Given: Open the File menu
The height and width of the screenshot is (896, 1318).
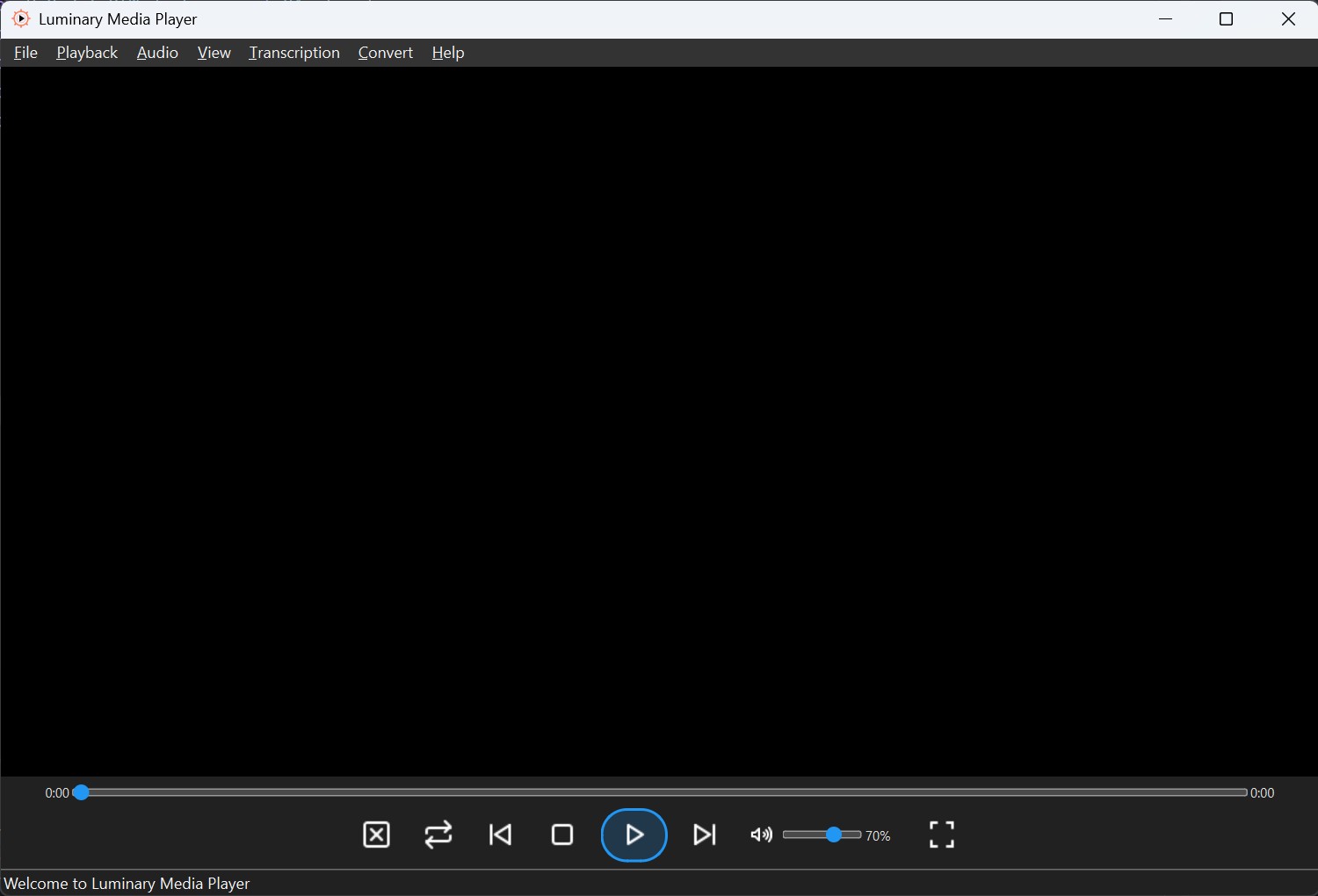Looking at the screenshot, I should coord(25,53).
